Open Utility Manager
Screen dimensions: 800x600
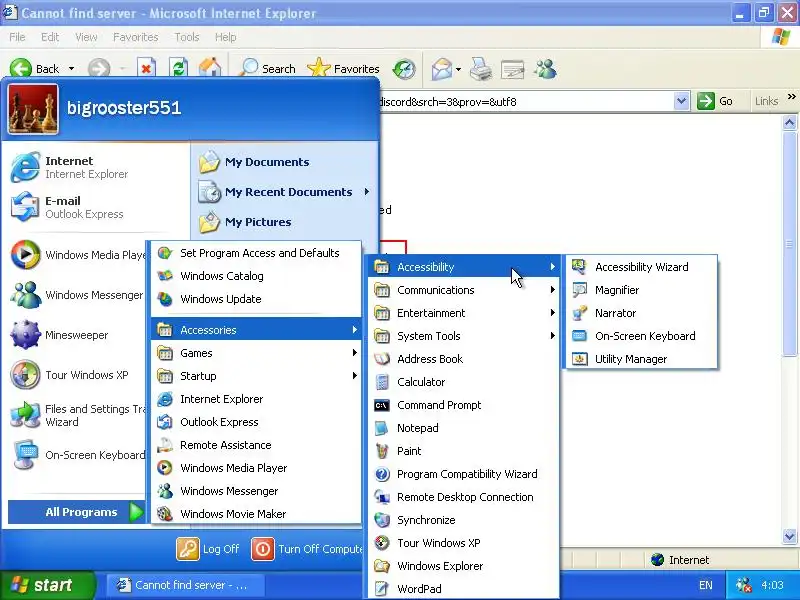pyautogui.click(x=641, y=359)
